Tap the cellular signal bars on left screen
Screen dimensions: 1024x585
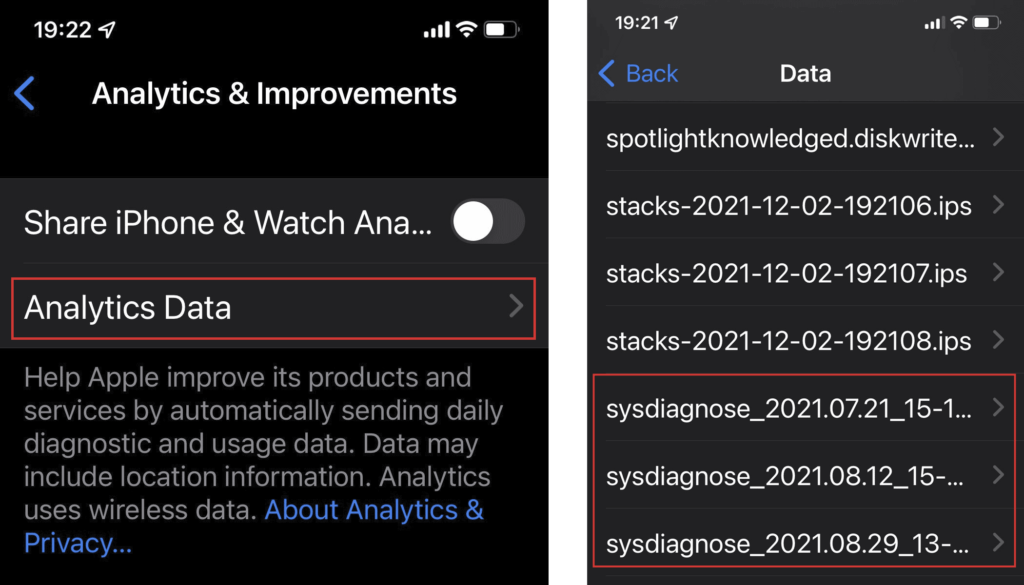coord(436,30)
